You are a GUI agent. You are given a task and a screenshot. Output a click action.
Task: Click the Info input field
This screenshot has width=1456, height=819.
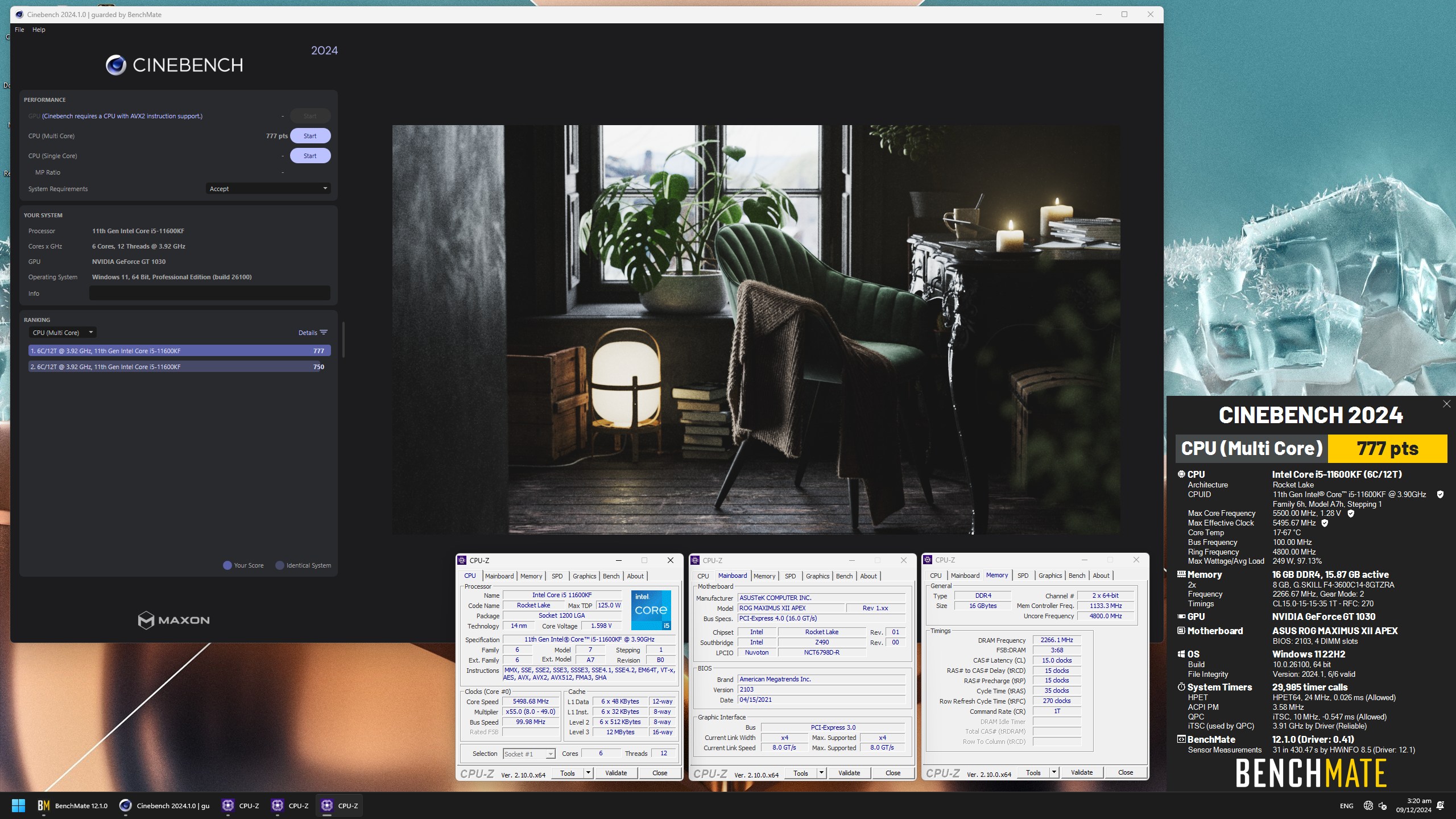point(210,293)
